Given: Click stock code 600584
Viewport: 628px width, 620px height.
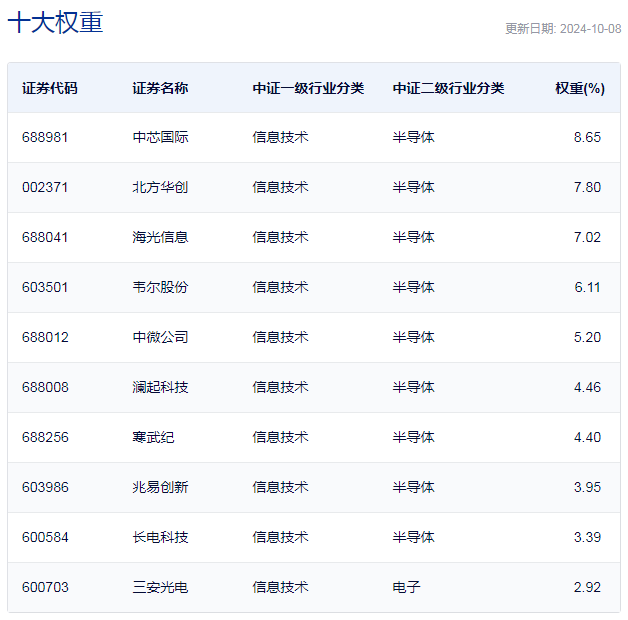Looking at the screenshot, I should [45, 537].
